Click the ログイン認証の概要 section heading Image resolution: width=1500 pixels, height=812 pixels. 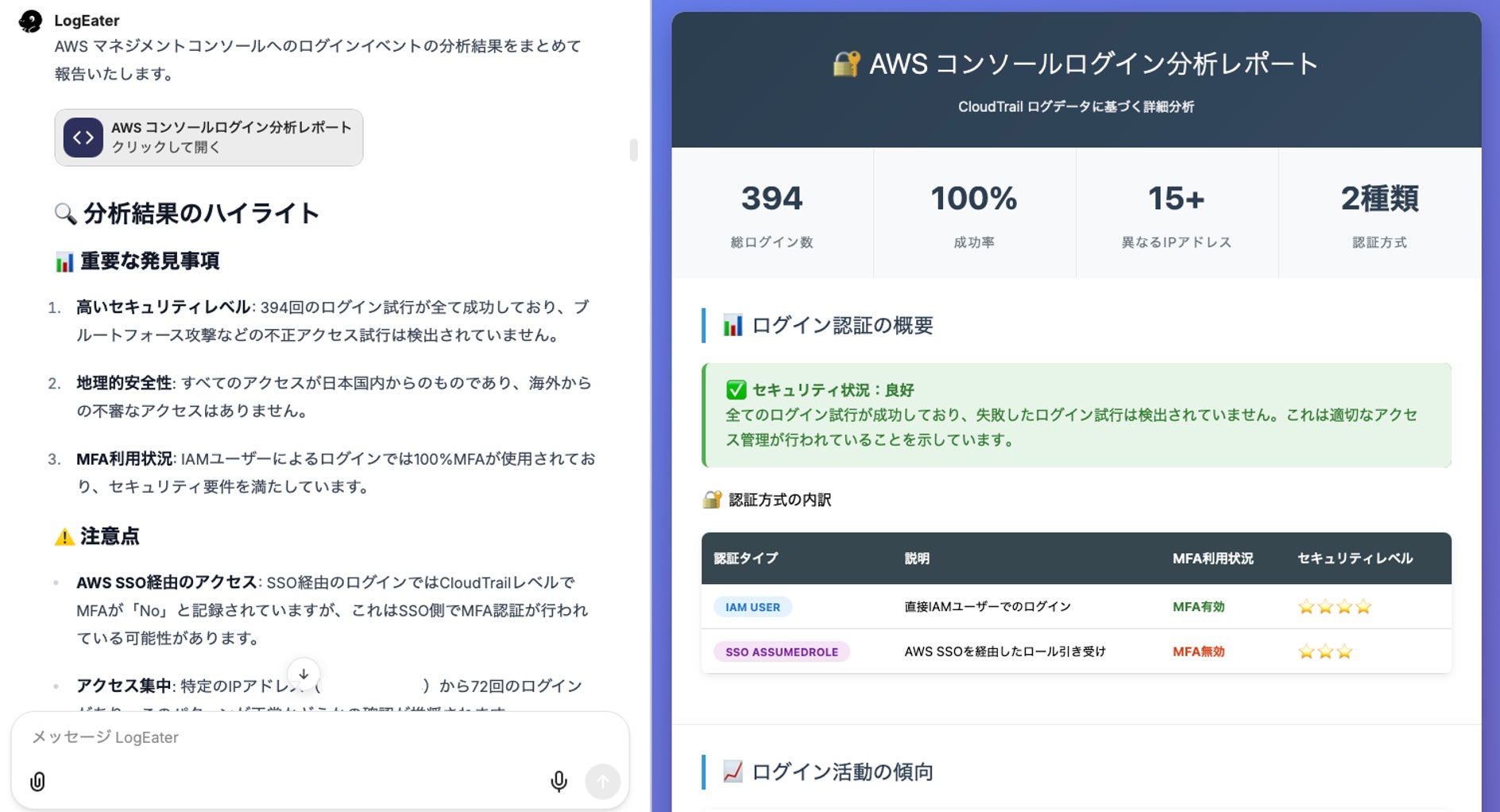tap(842, 325)
